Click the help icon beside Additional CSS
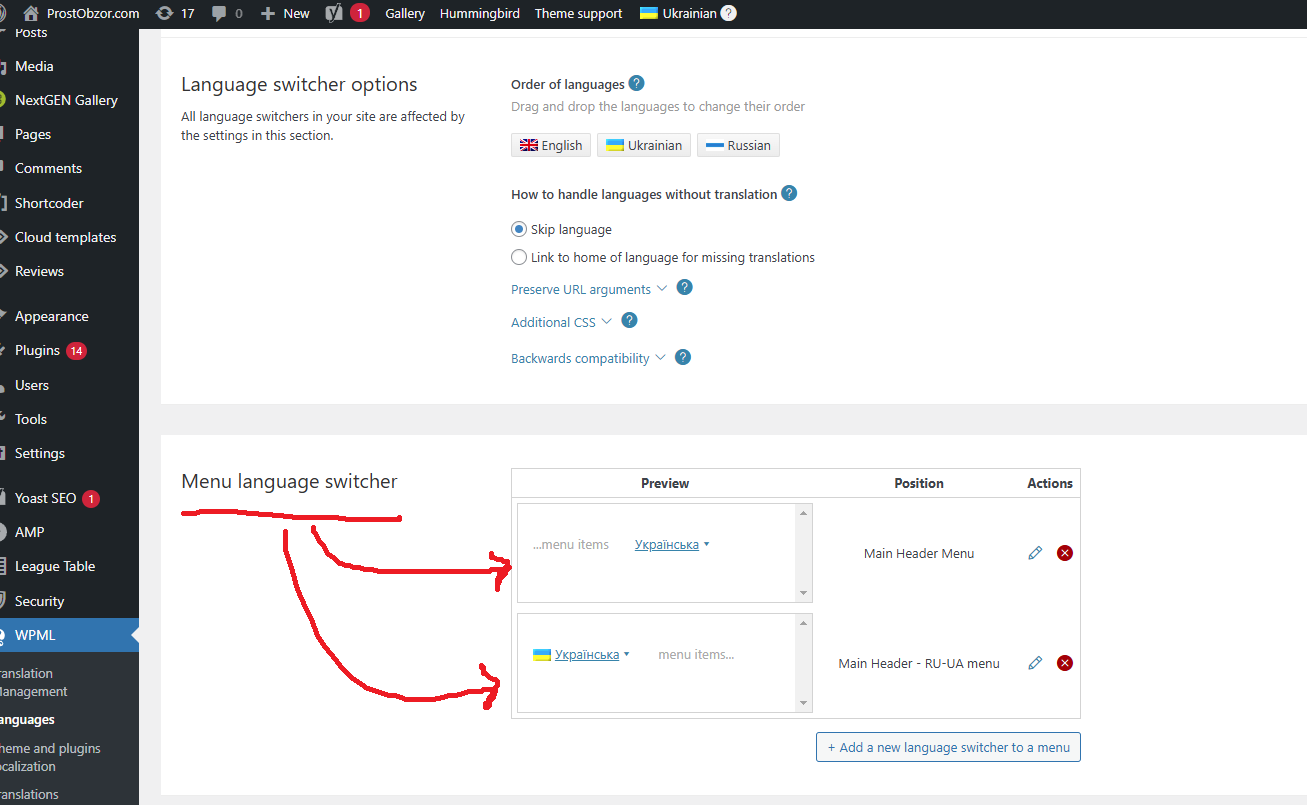 coord(629,320)
